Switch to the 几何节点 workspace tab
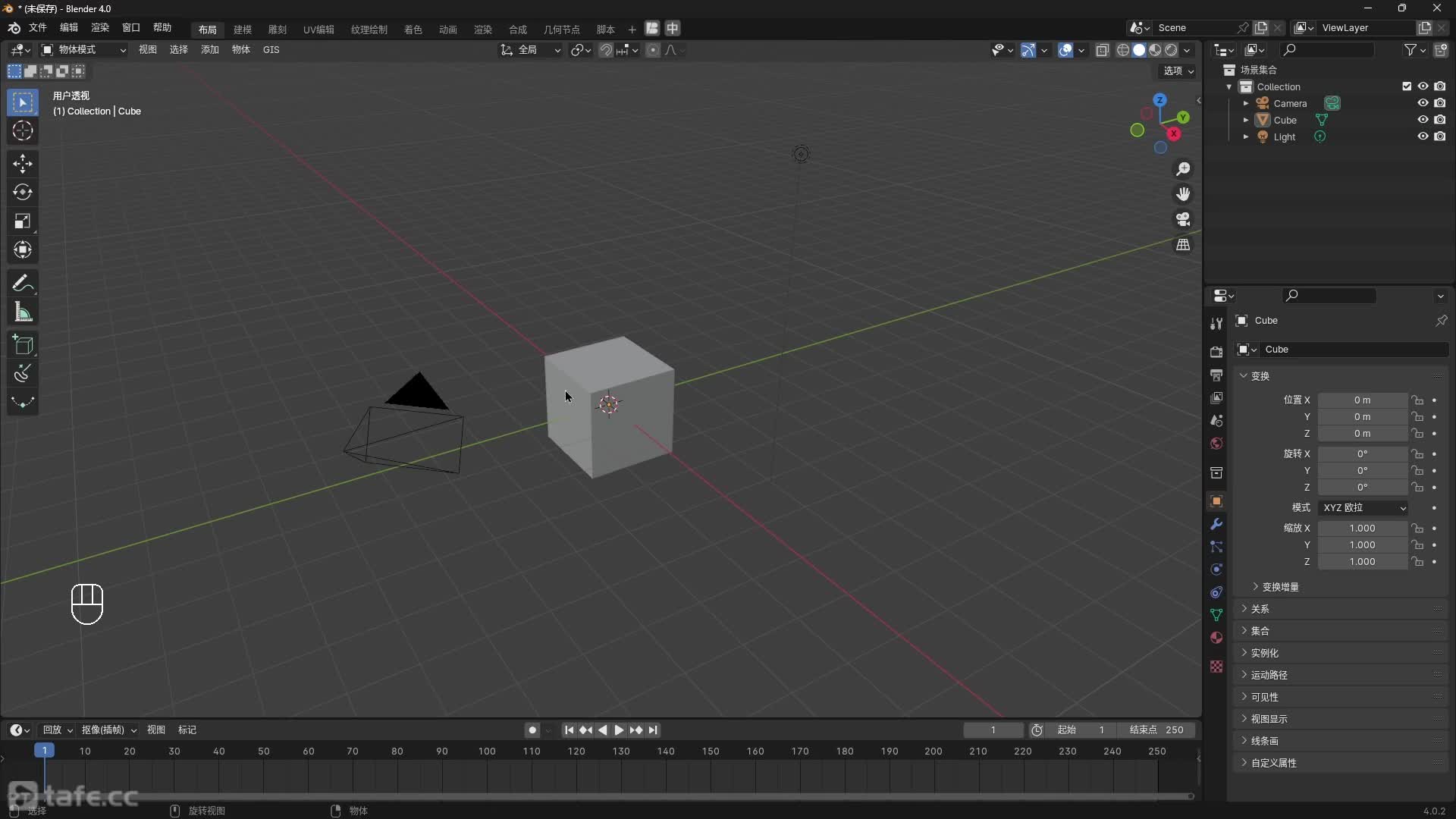The height and width of the screenshot is (819, 1456). [561, 30]
